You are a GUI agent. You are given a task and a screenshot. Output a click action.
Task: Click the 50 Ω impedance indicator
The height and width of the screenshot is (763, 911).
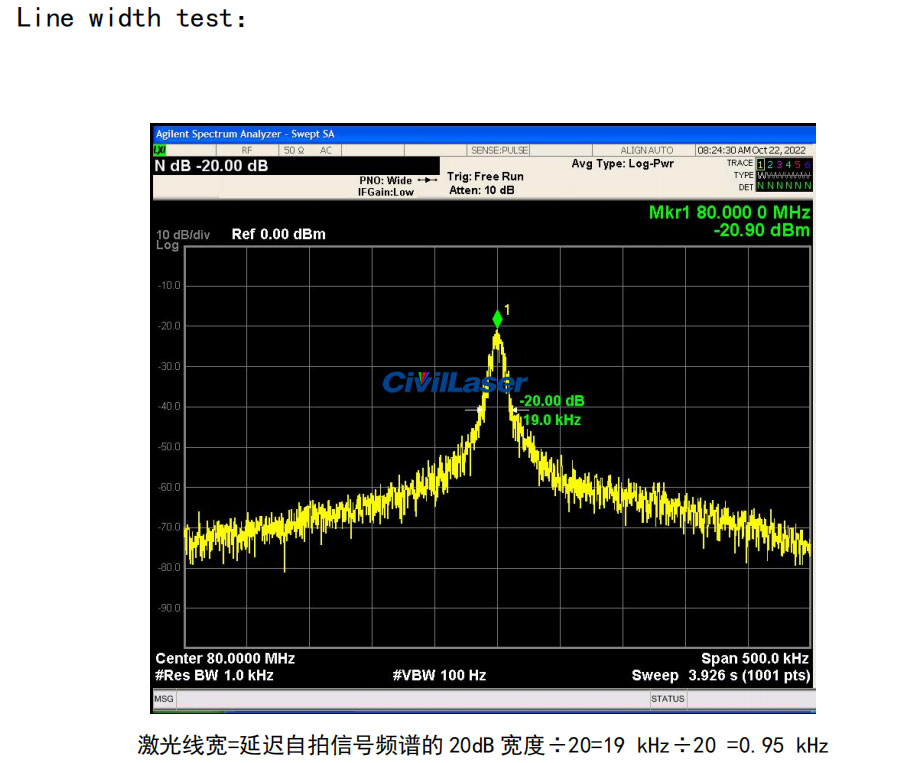tap(293, 150)
